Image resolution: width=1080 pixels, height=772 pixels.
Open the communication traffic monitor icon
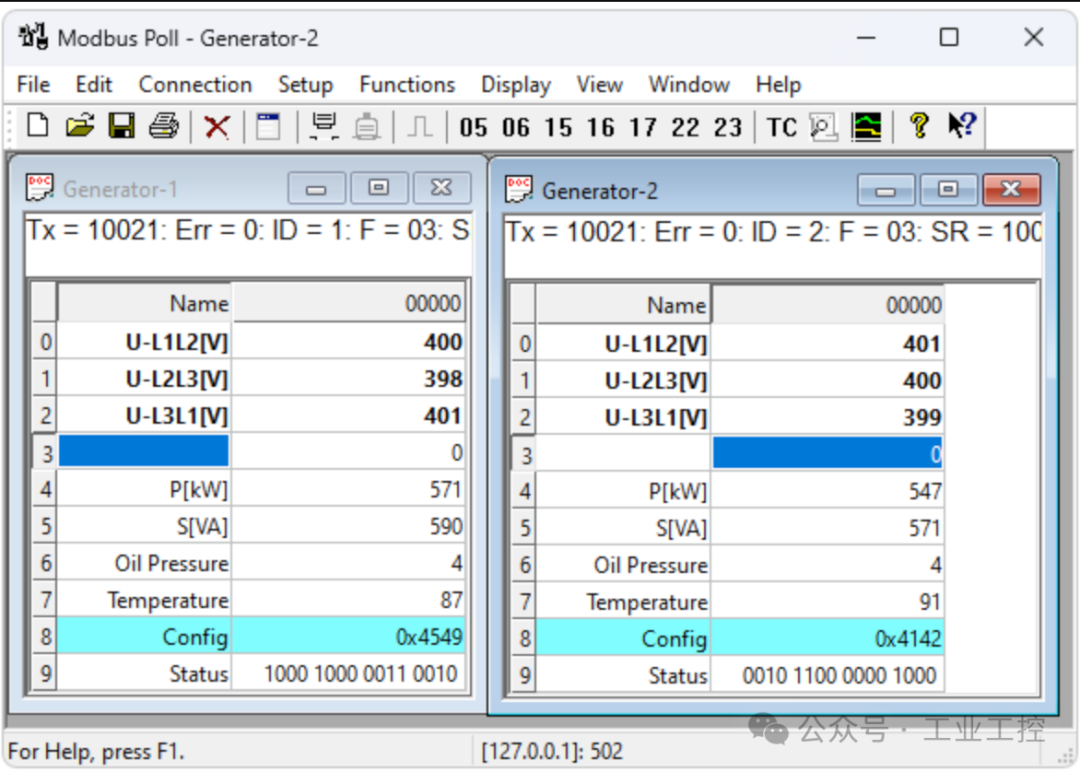click(x=824, y=127)
